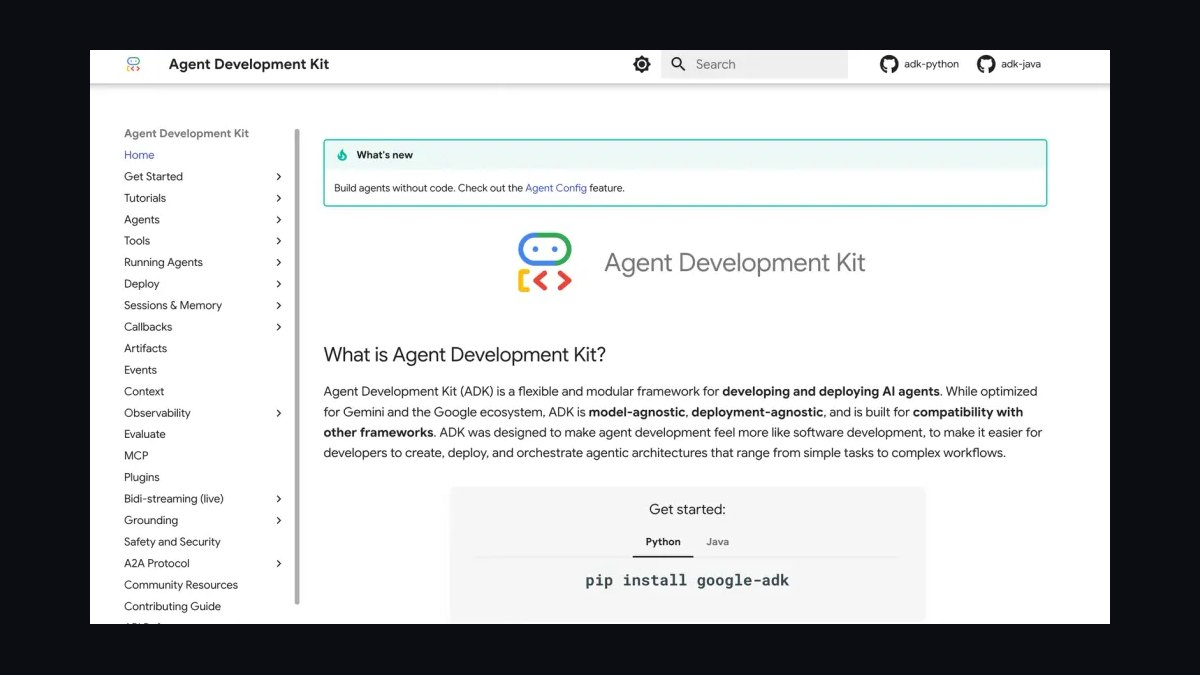Expand the Bidi-streaming (live) chevron
Viewport: 1200px width, 675px height.
pos(278,499)
